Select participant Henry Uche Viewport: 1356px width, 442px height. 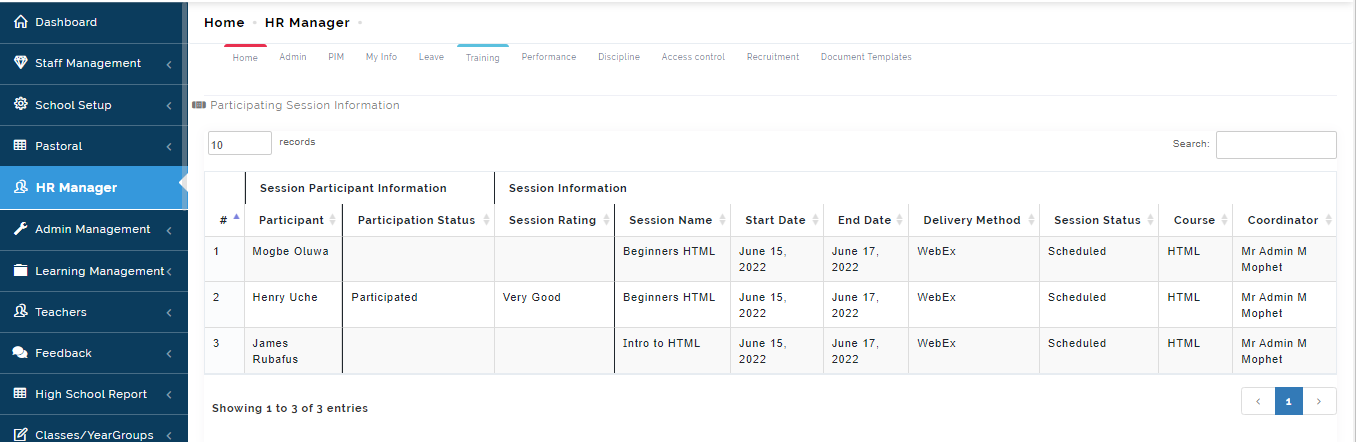coord(285,297)
